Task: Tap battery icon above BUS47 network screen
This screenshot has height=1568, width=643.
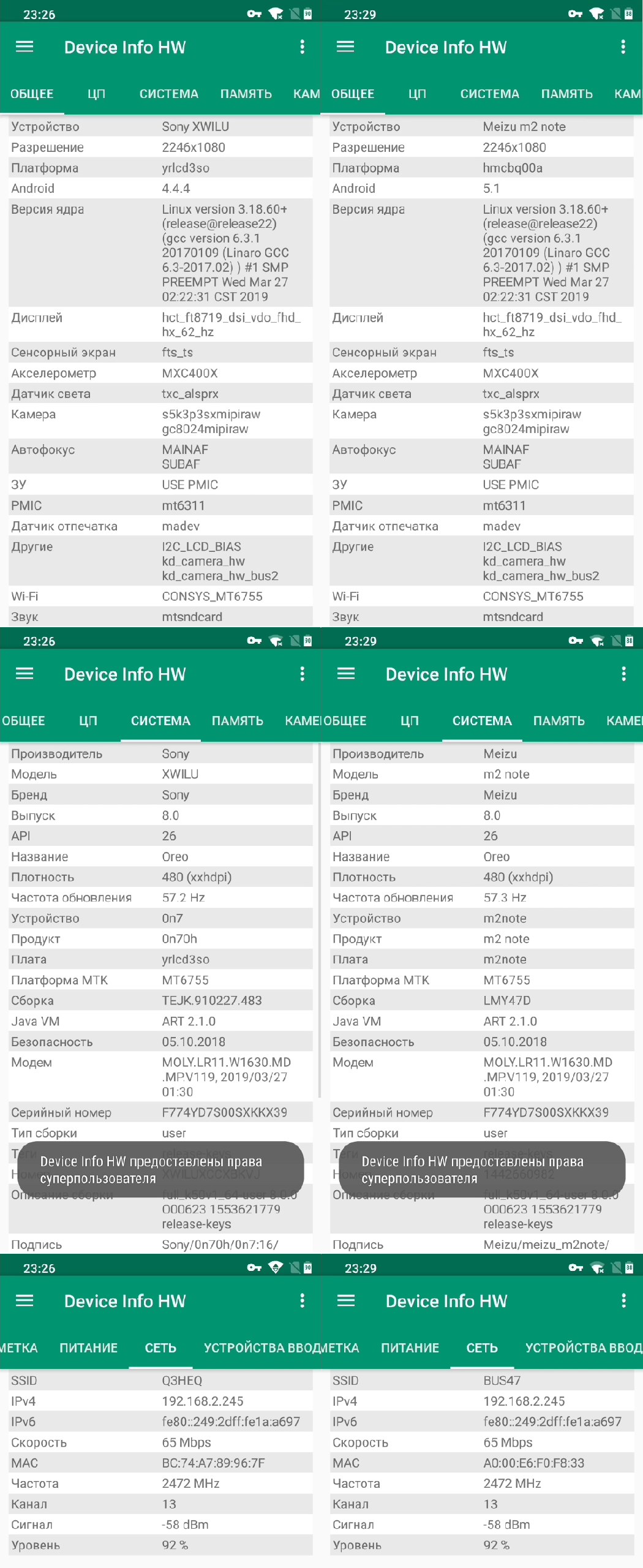Action: coord(629,1267)
